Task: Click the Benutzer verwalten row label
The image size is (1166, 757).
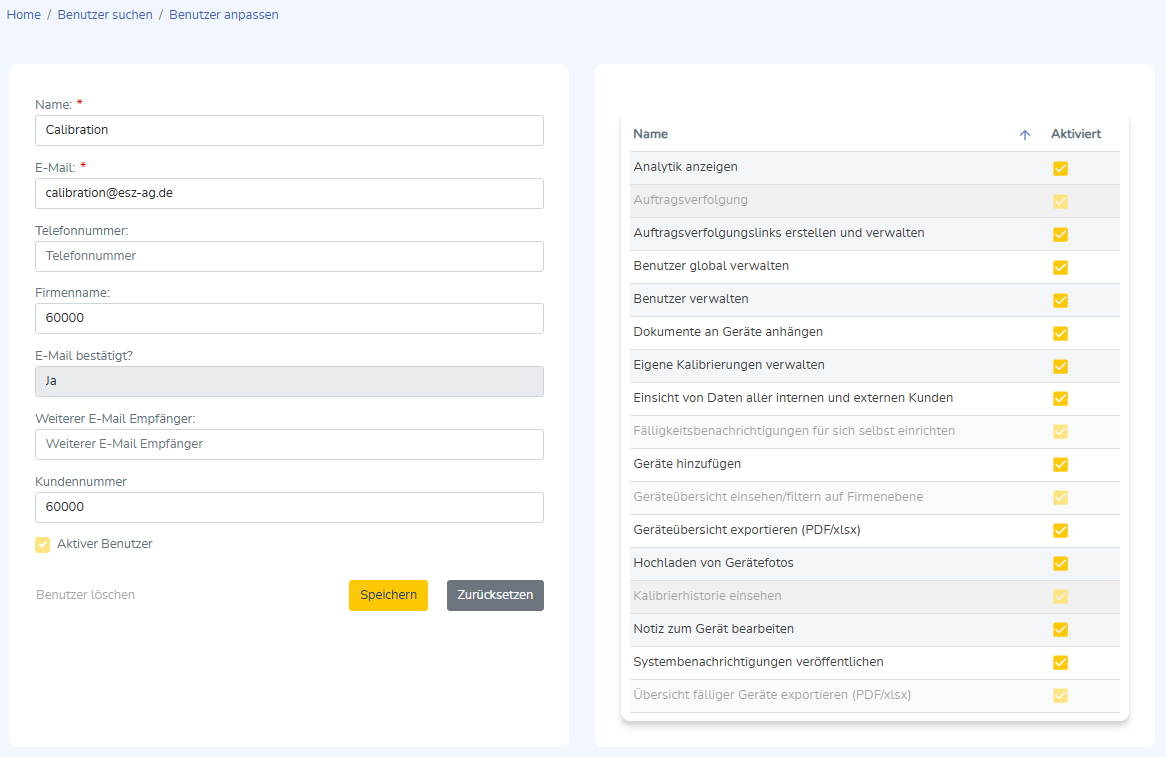Action: (691, 299)
